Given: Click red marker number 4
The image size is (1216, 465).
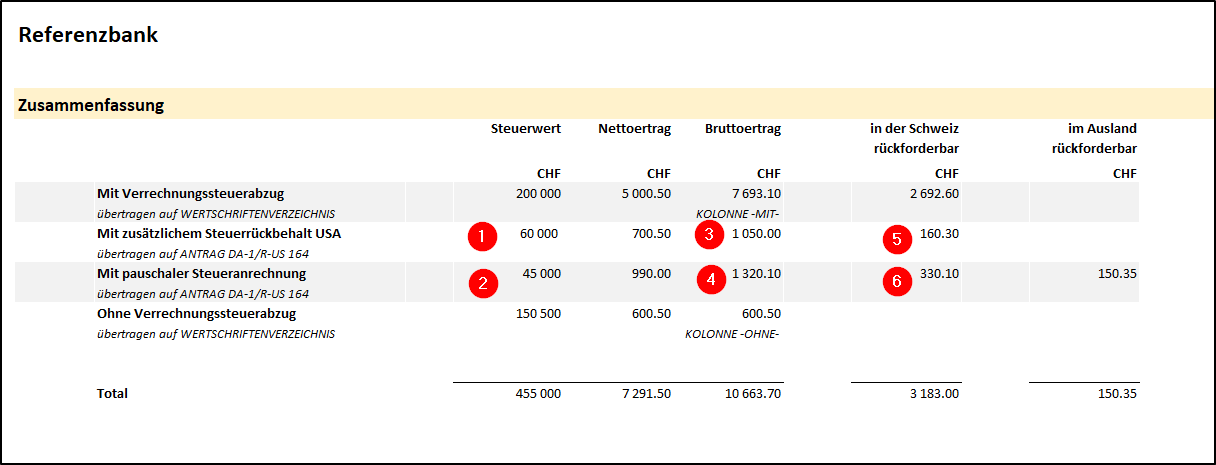Looking at the screenshot, I should click(710, 281).
